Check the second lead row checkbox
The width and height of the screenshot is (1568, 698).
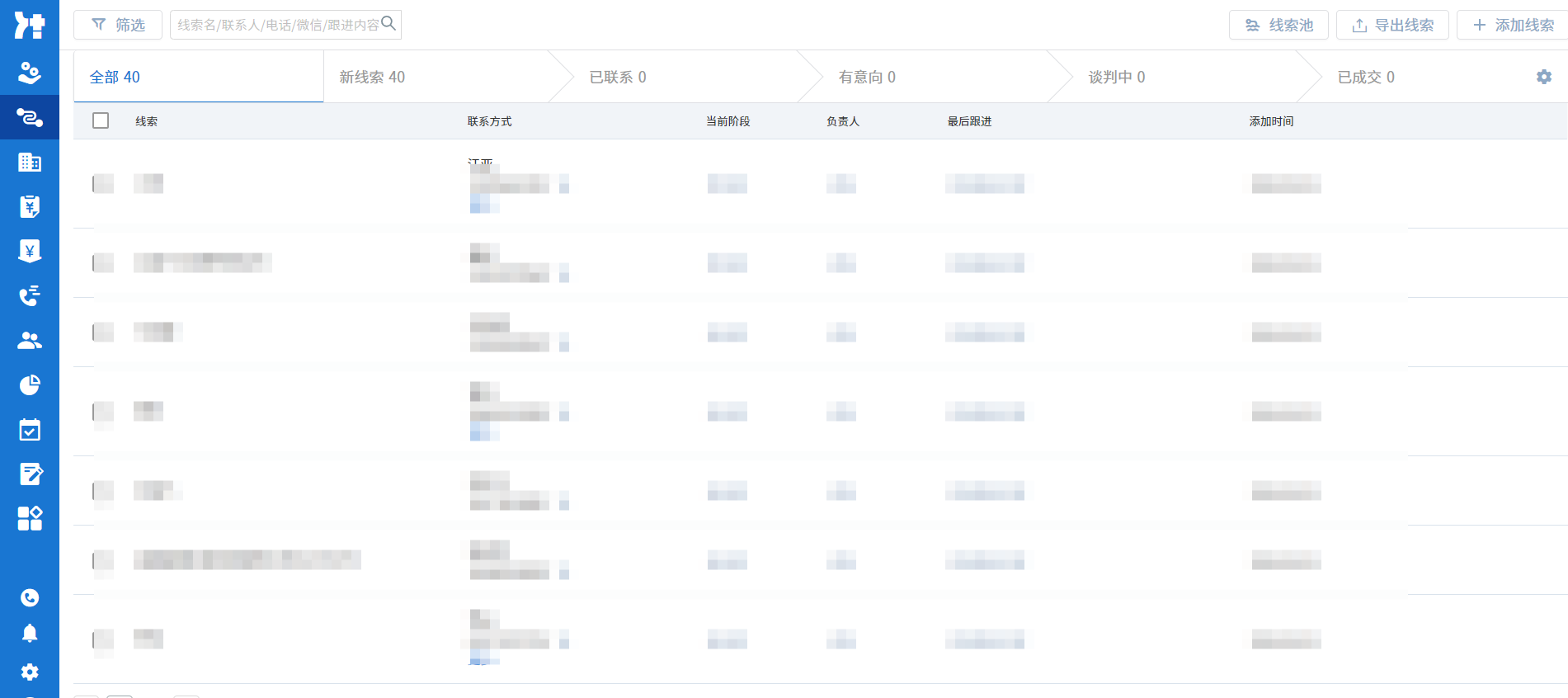[102, 263]
